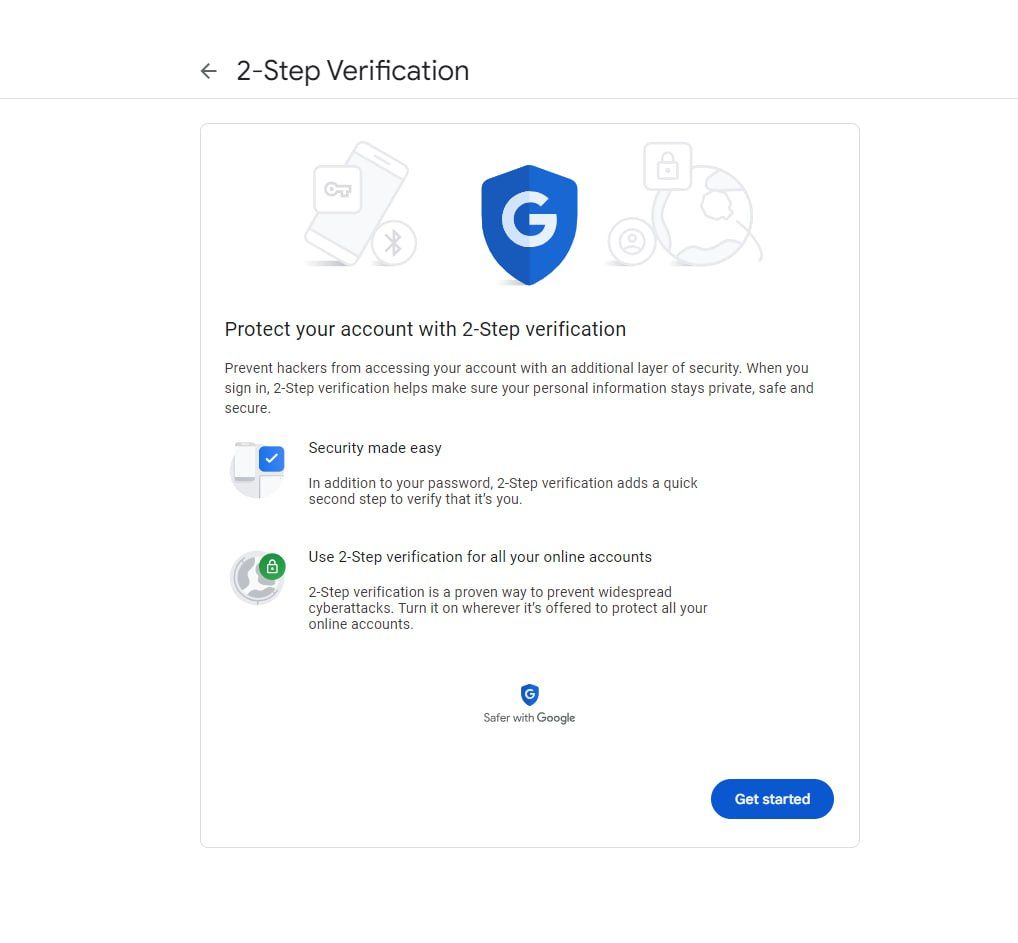
Task: Click the 'prevent widespread cyberattacks' description text
Action: pyautogui.click(x=507, y=608)
